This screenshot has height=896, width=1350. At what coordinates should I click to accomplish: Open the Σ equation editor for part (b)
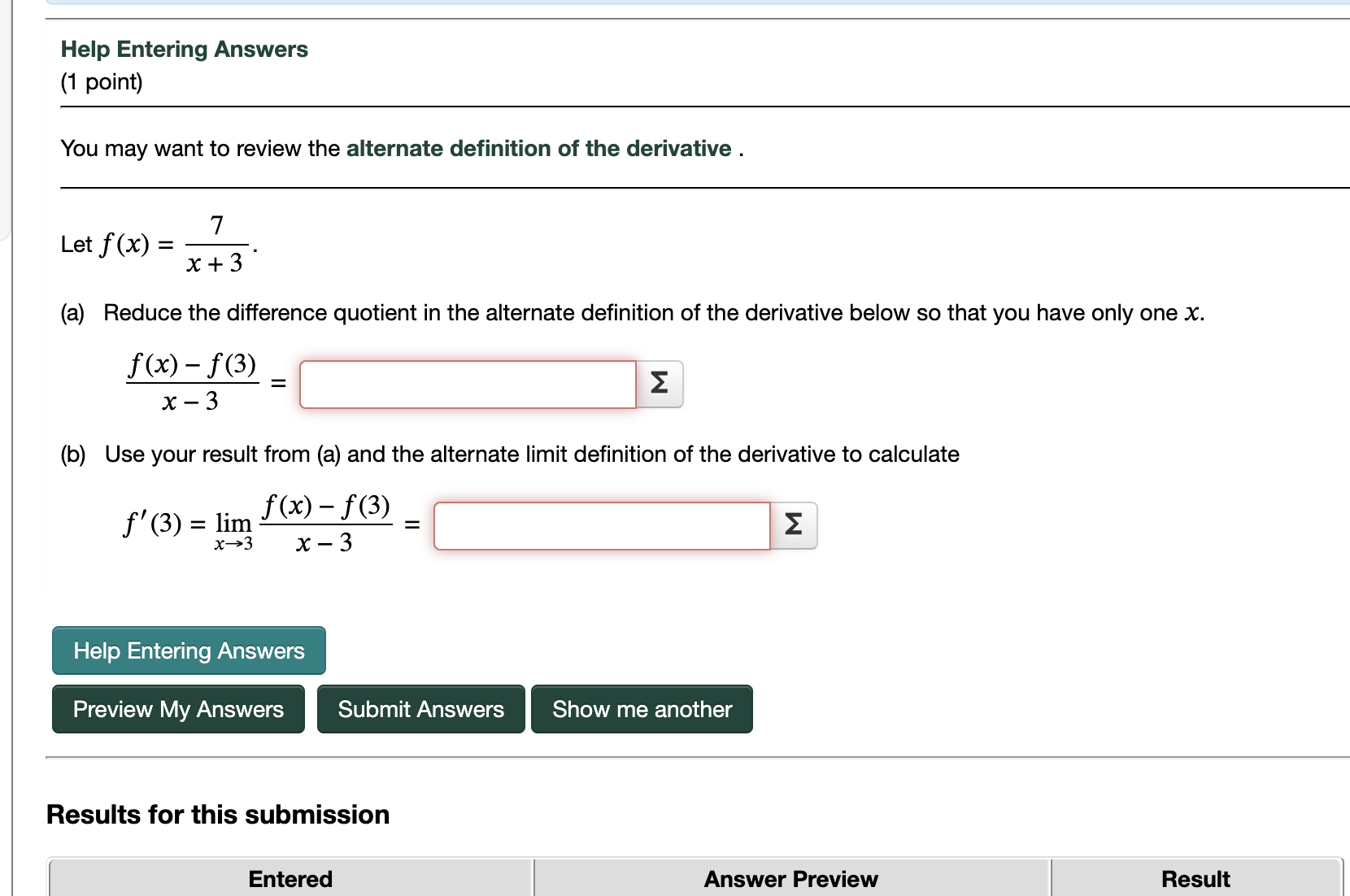point(793,525)
